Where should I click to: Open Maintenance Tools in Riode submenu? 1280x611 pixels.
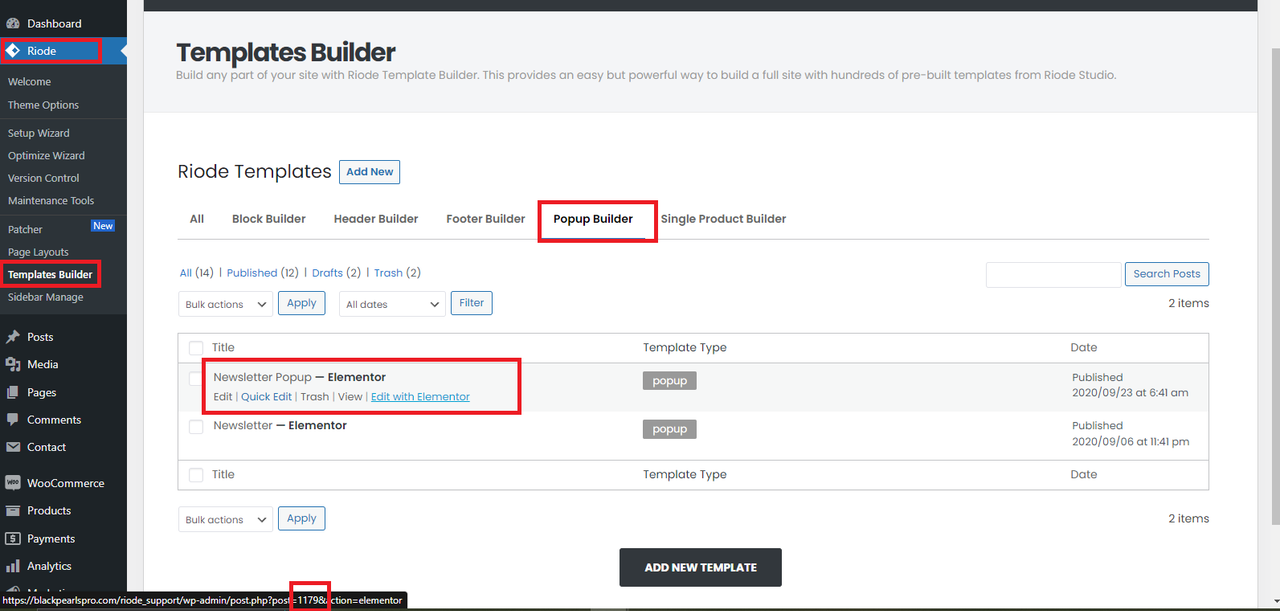51,201
